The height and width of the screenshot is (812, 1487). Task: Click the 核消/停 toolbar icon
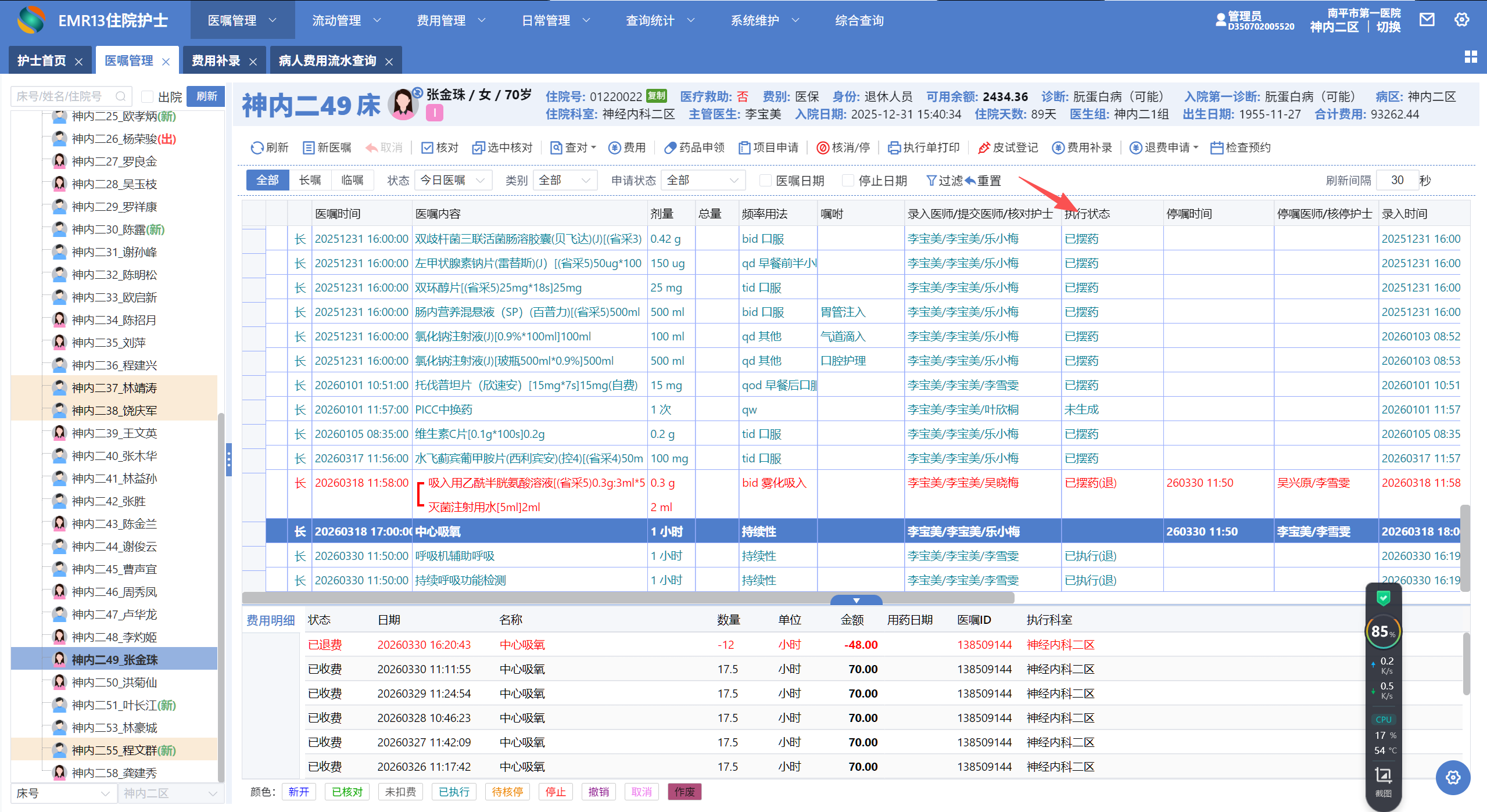[822, 148]
